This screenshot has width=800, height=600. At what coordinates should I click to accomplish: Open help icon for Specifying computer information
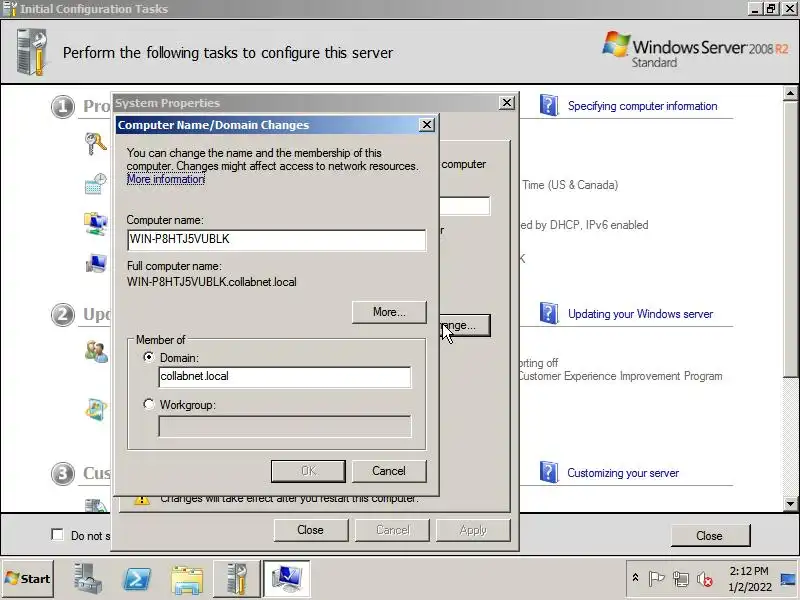pos(549,105)
